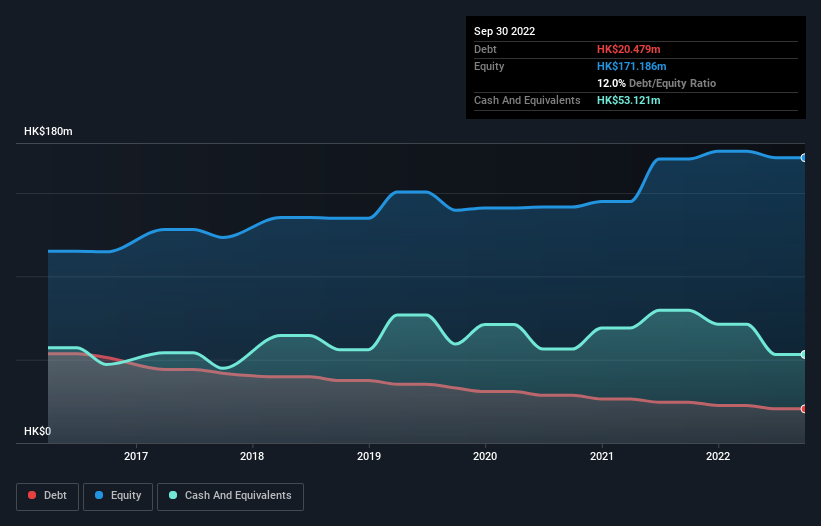Click the 12.0% Debt/Equity Ratio text
This screenshot has height=526, width=821.
point(656,83)
